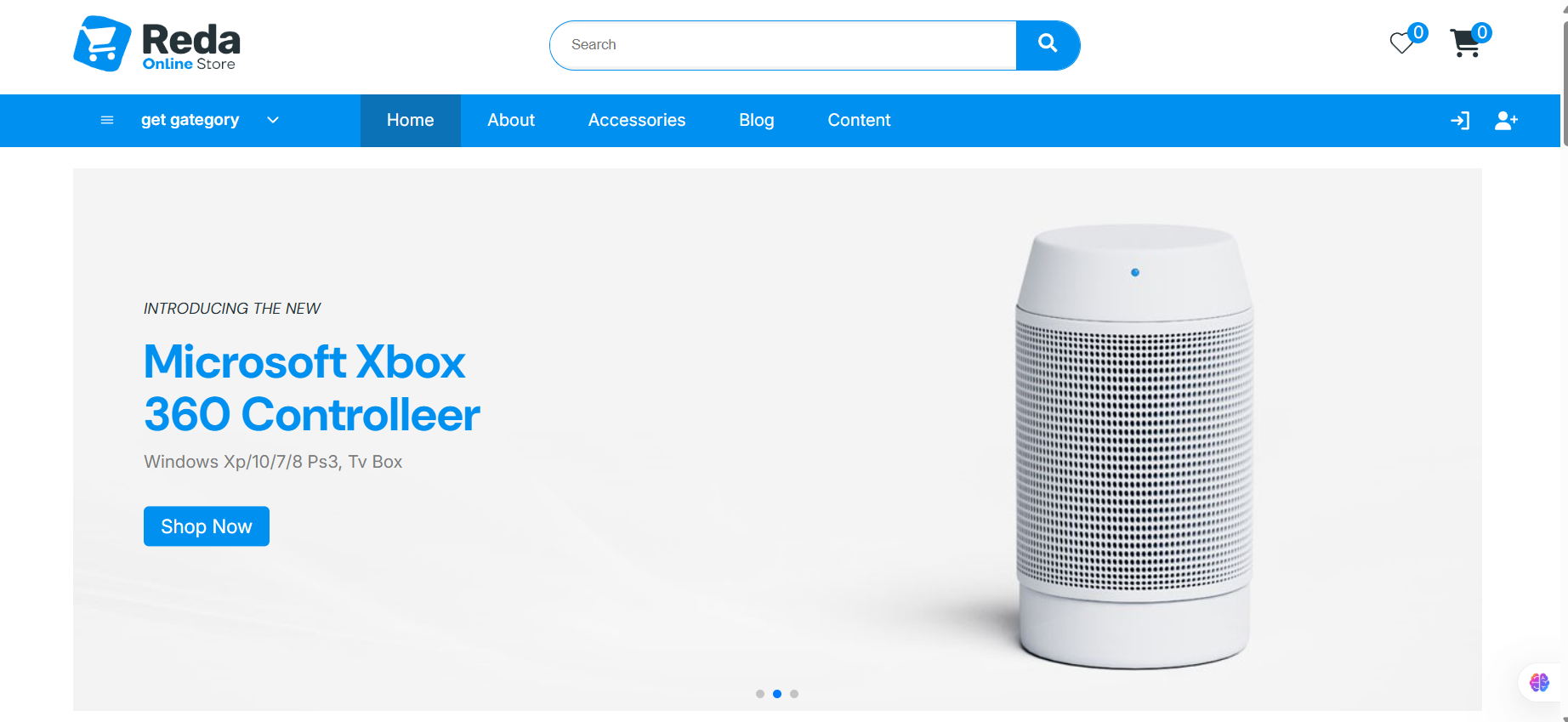Go to the Home menu item
This screenshot has height=722, width=1568.
tap(411, 121)
